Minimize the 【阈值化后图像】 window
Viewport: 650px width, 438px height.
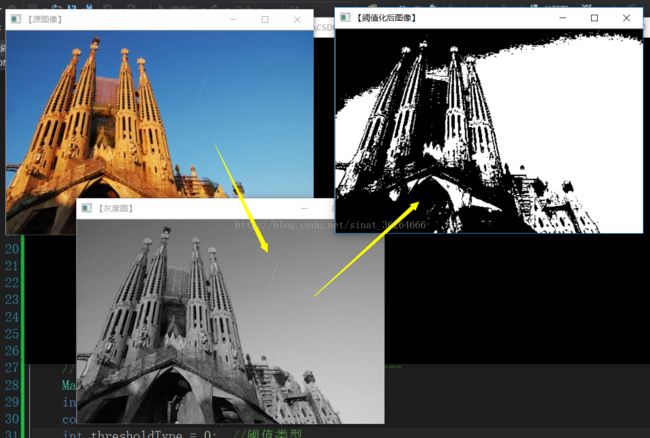click(x=563, y=18)
